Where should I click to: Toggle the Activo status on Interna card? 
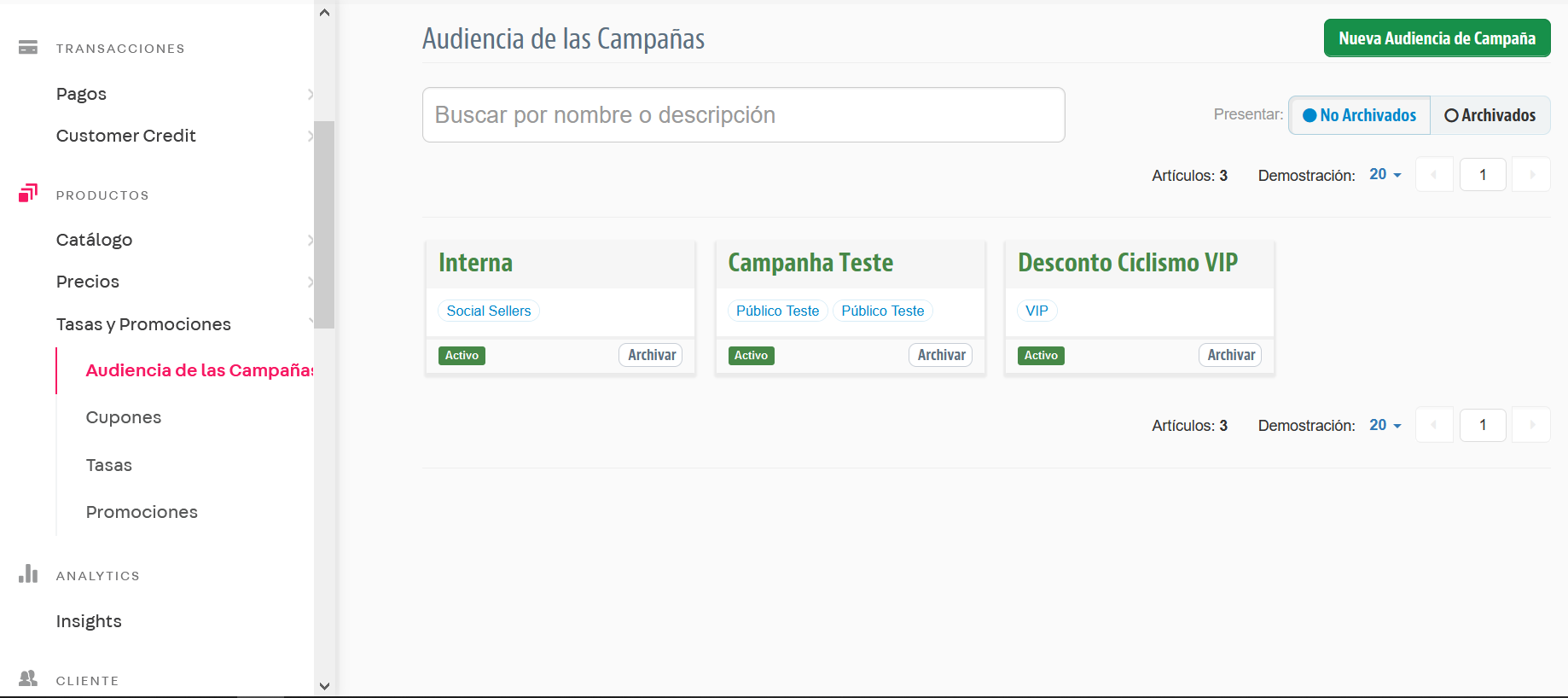[x=462, y=355]
